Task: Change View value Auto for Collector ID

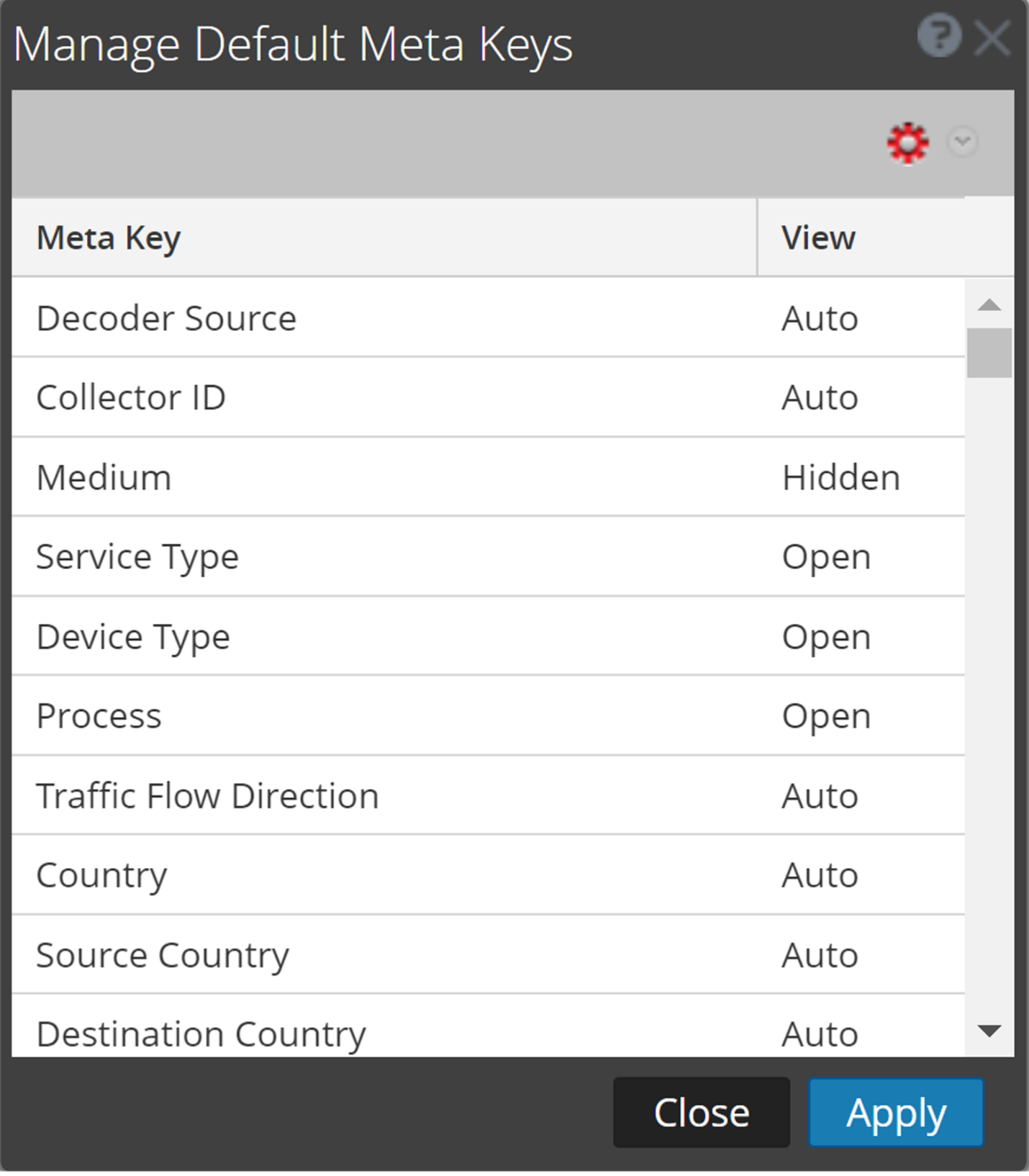Action: [820, 397]
